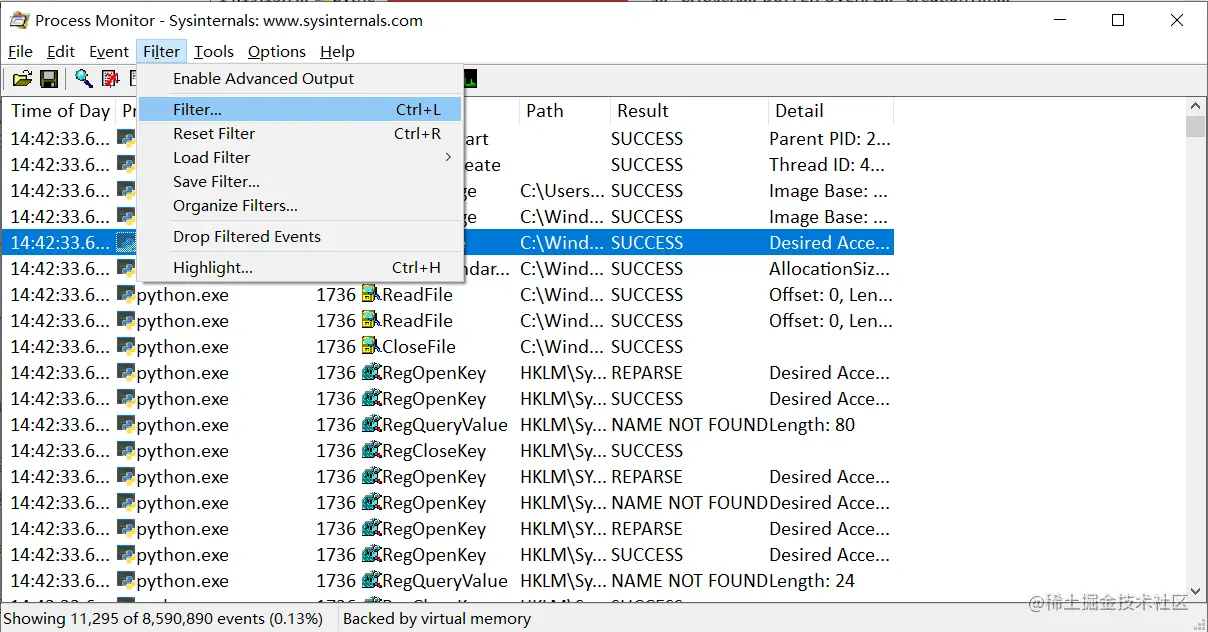This screenshot has width=1208, height=632.
Task: Select the CloseFile operation text
Action: pos(419,347)
